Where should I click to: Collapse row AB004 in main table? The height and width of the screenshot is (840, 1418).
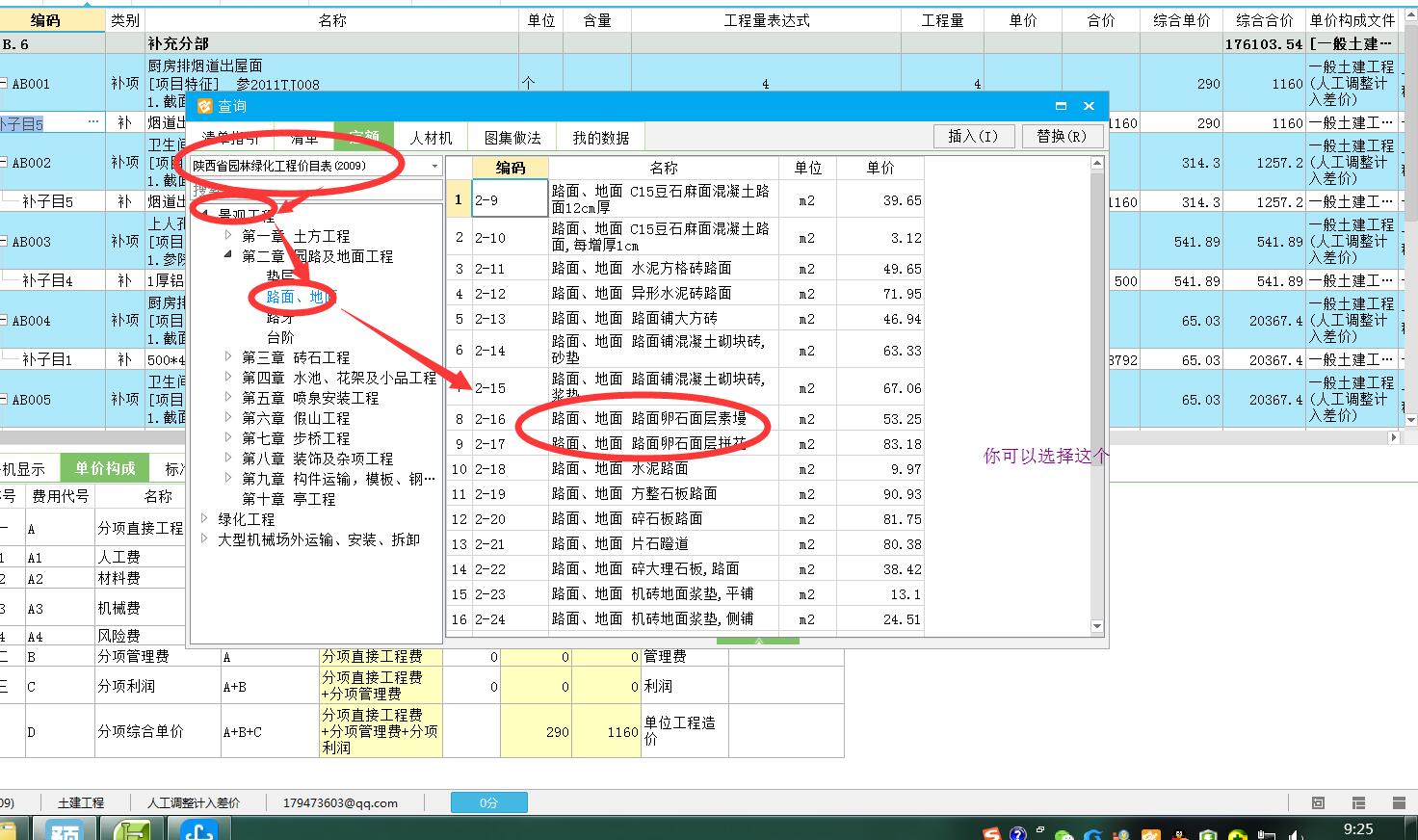(x=4, y=321)
